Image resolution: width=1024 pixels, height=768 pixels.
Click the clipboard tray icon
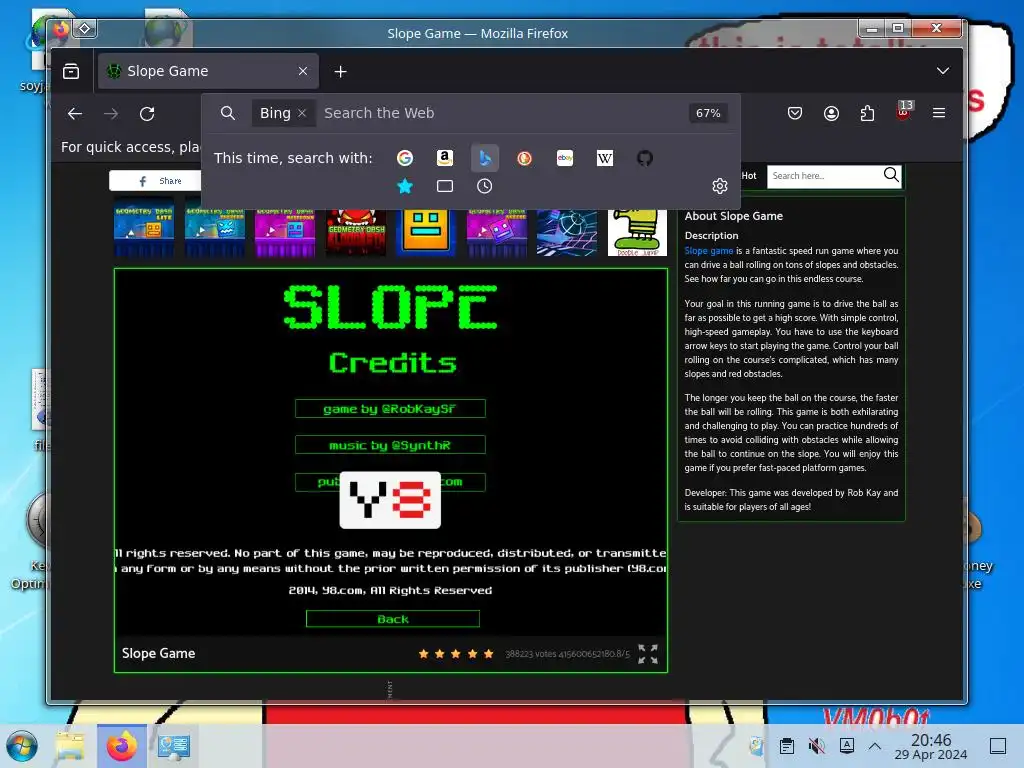(x=787, y=746)
